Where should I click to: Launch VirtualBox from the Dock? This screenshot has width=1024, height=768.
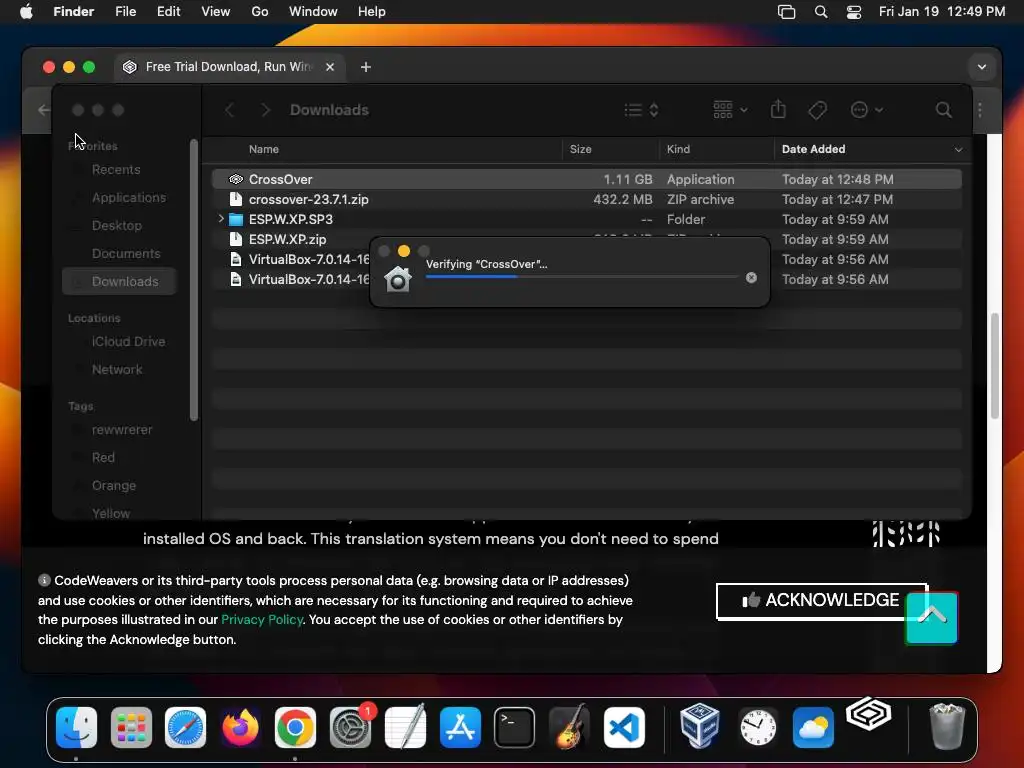point(699,726)
